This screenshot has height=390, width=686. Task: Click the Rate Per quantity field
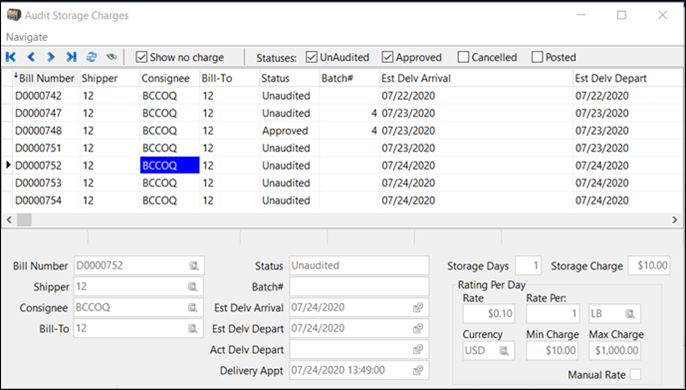[x=553, y=314]
